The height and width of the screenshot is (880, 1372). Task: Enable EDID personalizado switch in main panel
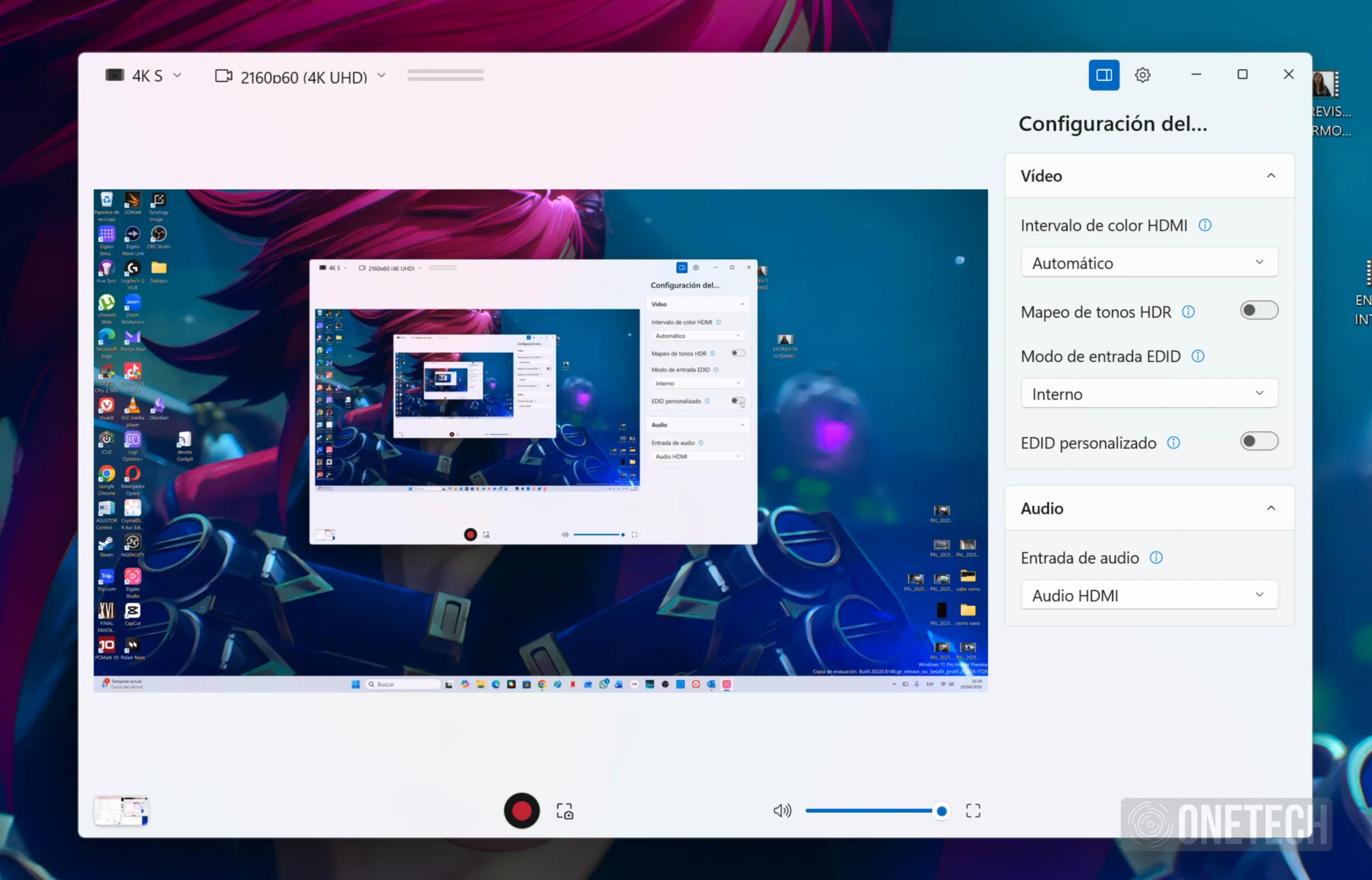coord(1259,442)
